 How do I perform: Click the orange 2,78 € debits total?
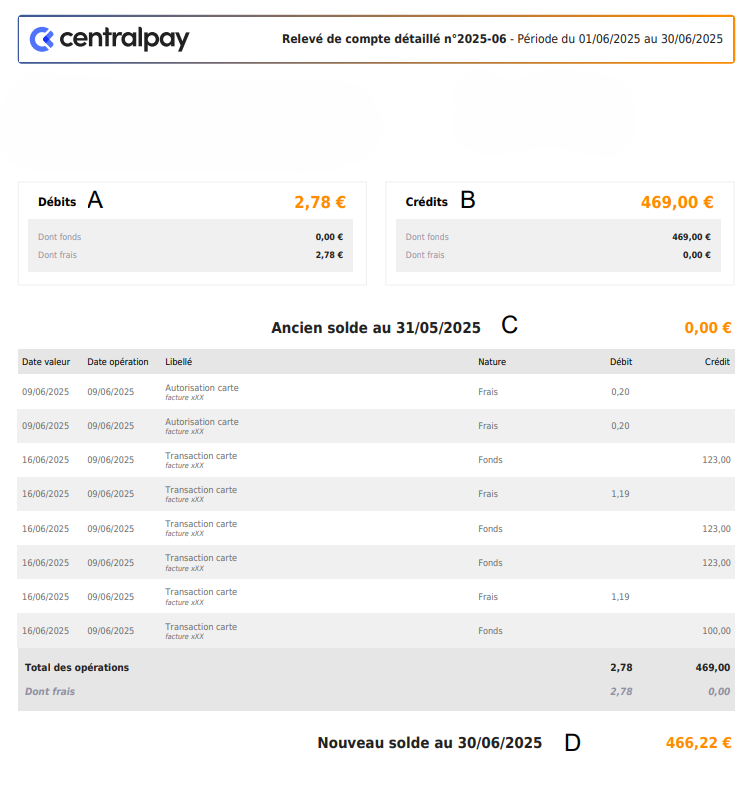(320, 202)
